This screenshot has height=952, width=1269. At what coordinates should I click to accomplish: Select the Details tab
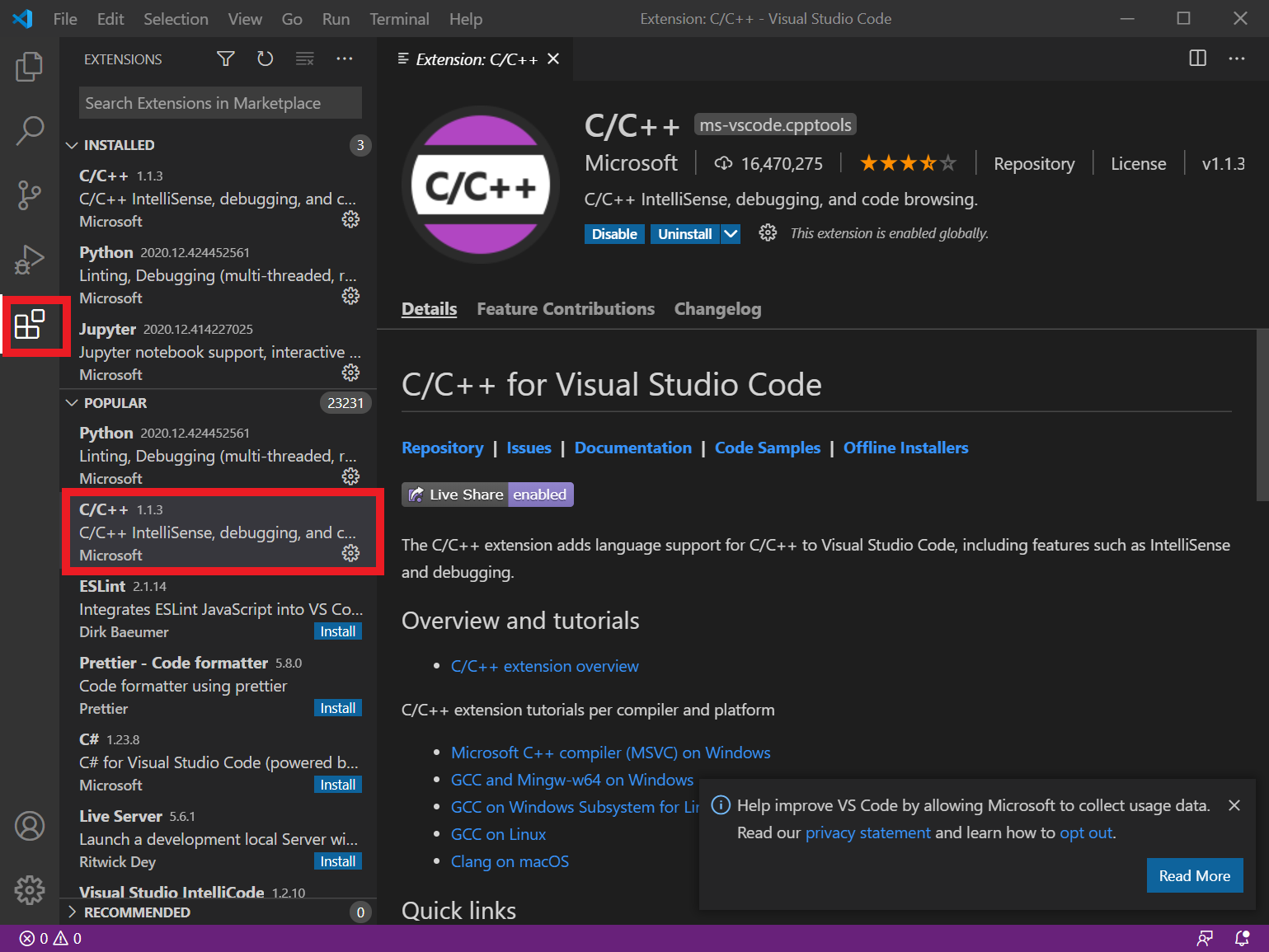[429, 308]
